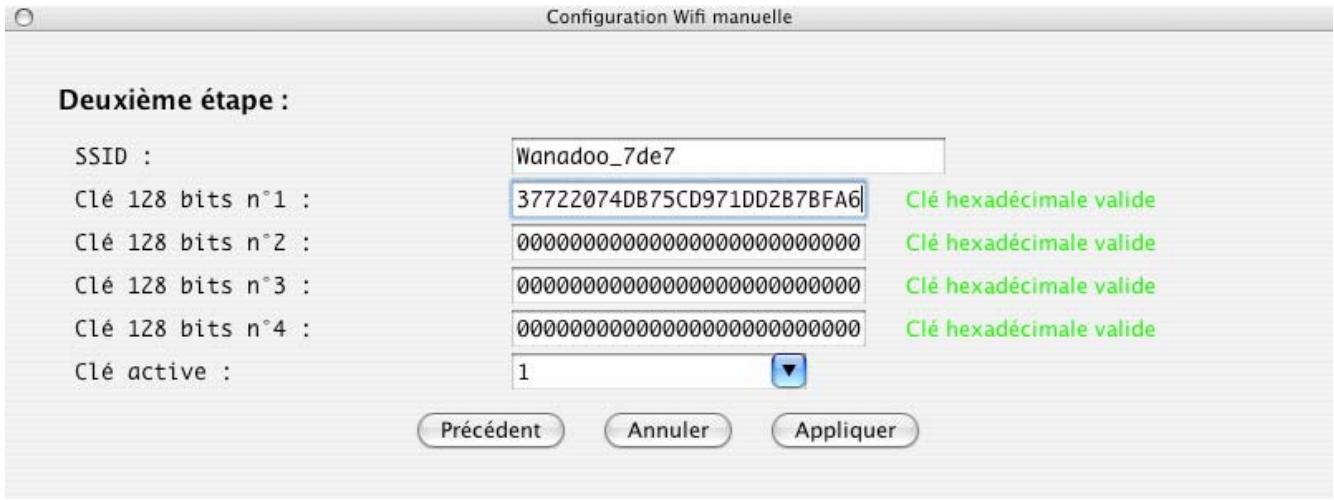Image resolution: width=1334 pixels, height=500 pixels.
Task: Click the Clé 128 bits n°4 field
Action: point(687,329)
